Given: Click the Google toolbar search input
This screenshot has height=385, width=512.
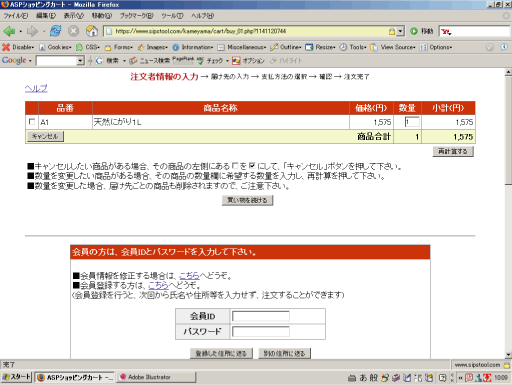Looking at the screenshot, I should (57, 60).
